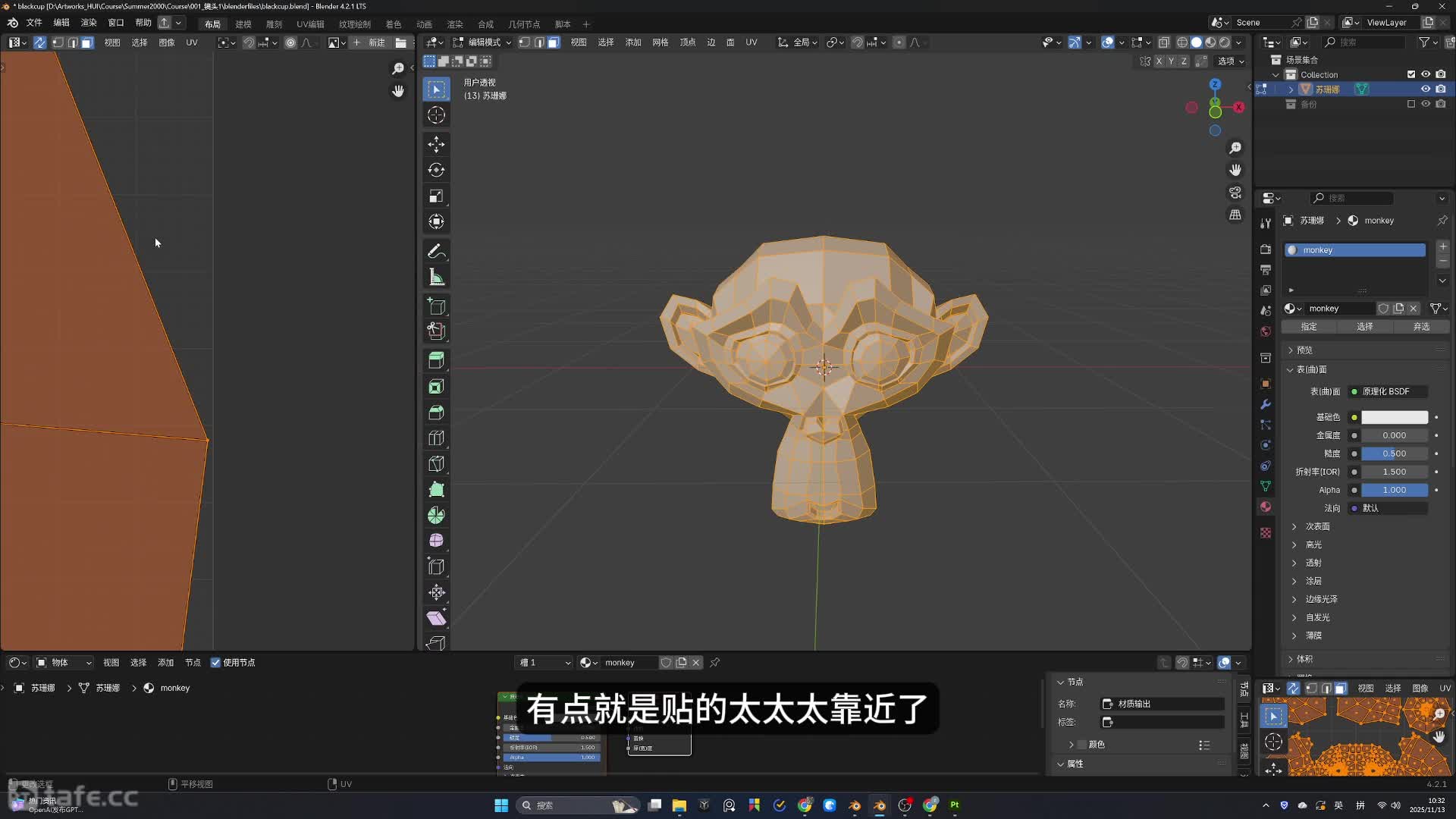Click the 指定 material assign button

click(x=1308, y=326)
